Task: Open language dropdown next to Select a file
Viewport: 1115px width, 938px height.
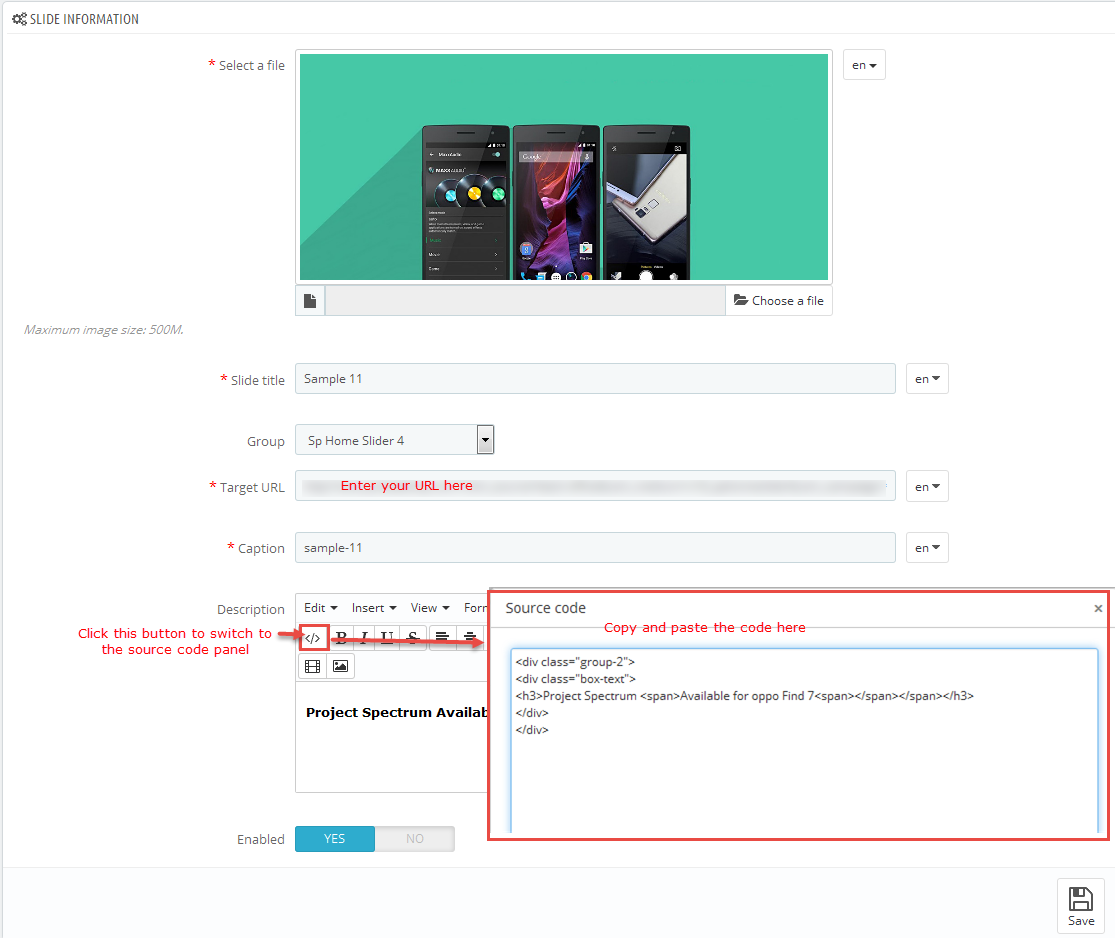Action: coord(864,65)
